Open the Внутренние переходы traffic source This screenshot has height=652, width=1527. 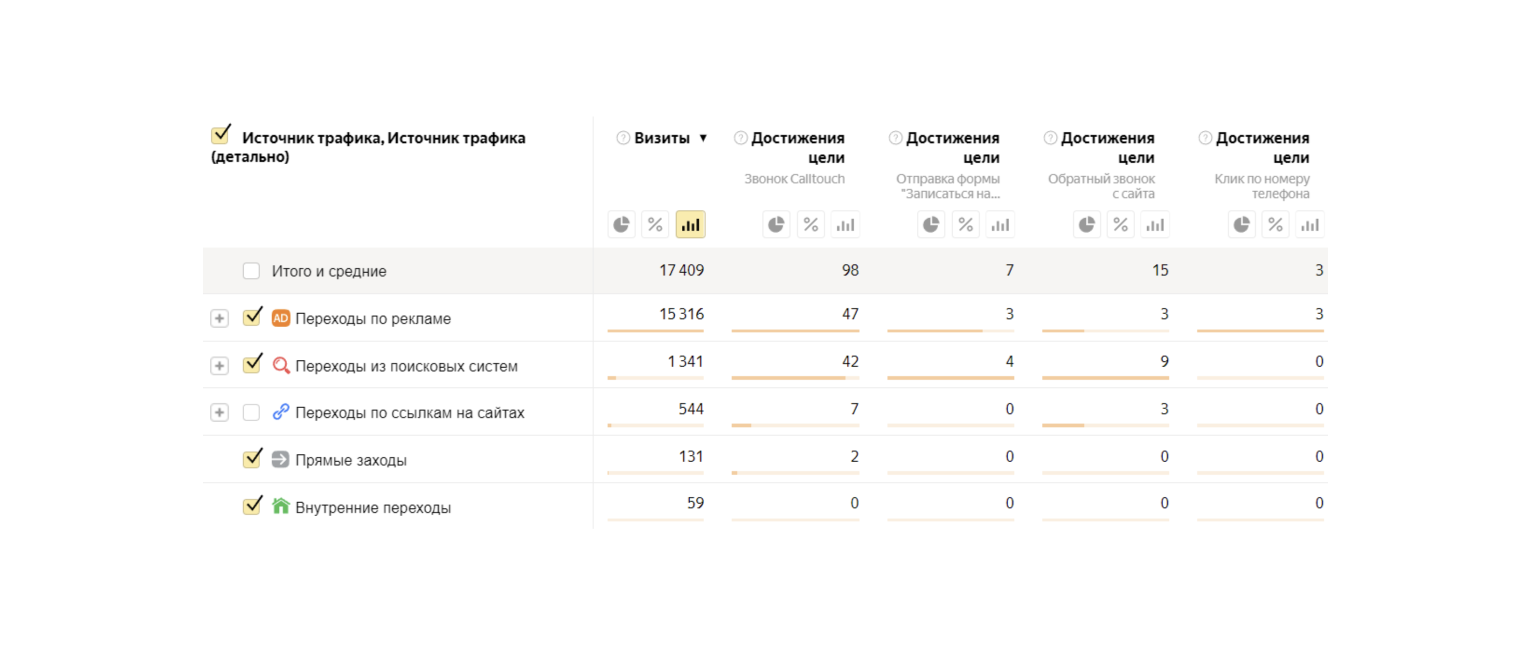[x=372, y=507]
